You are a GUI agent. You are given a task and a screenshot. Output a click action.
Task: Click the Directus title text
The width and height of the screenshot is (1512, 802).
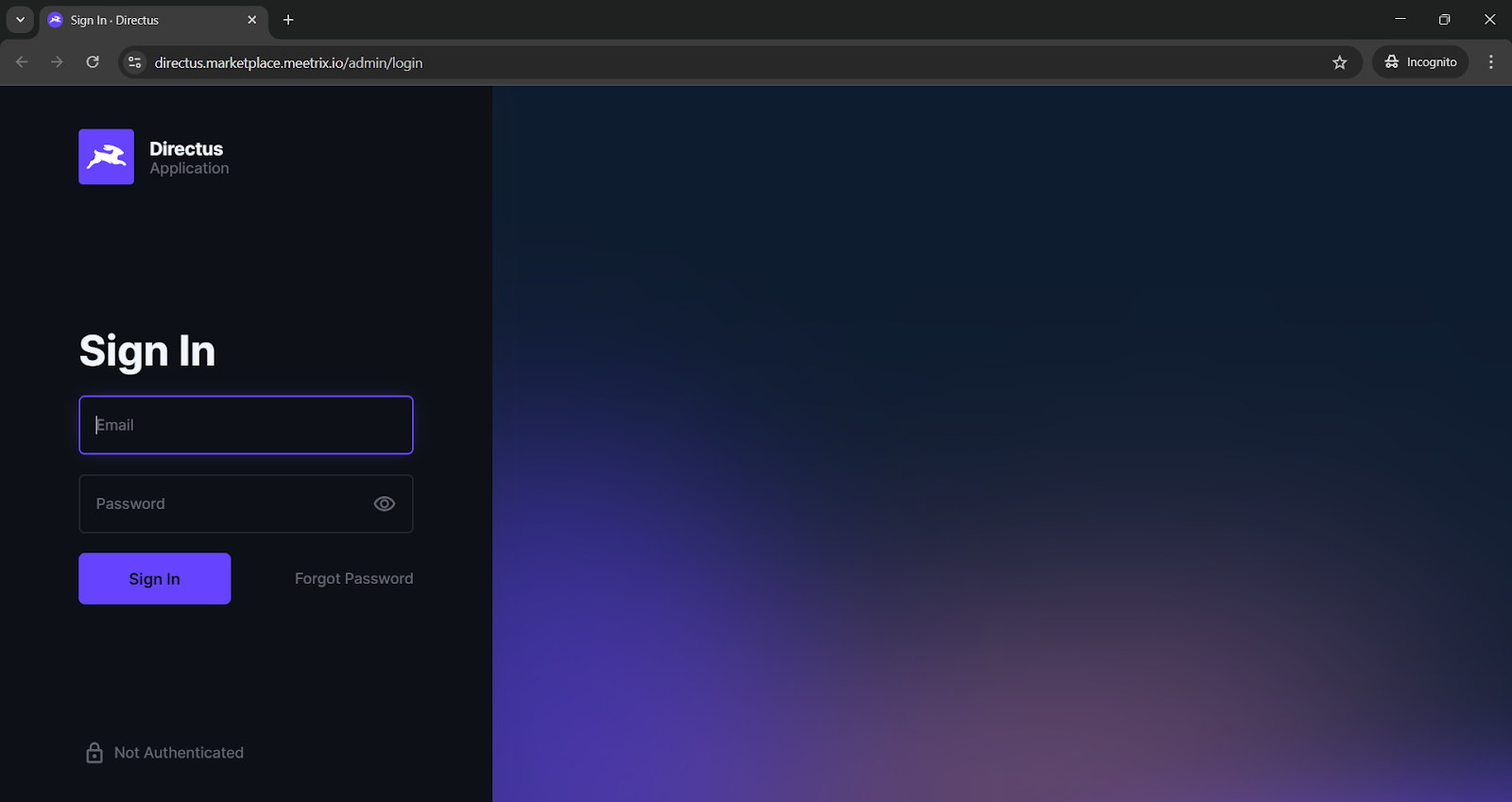tap(186, 148)
